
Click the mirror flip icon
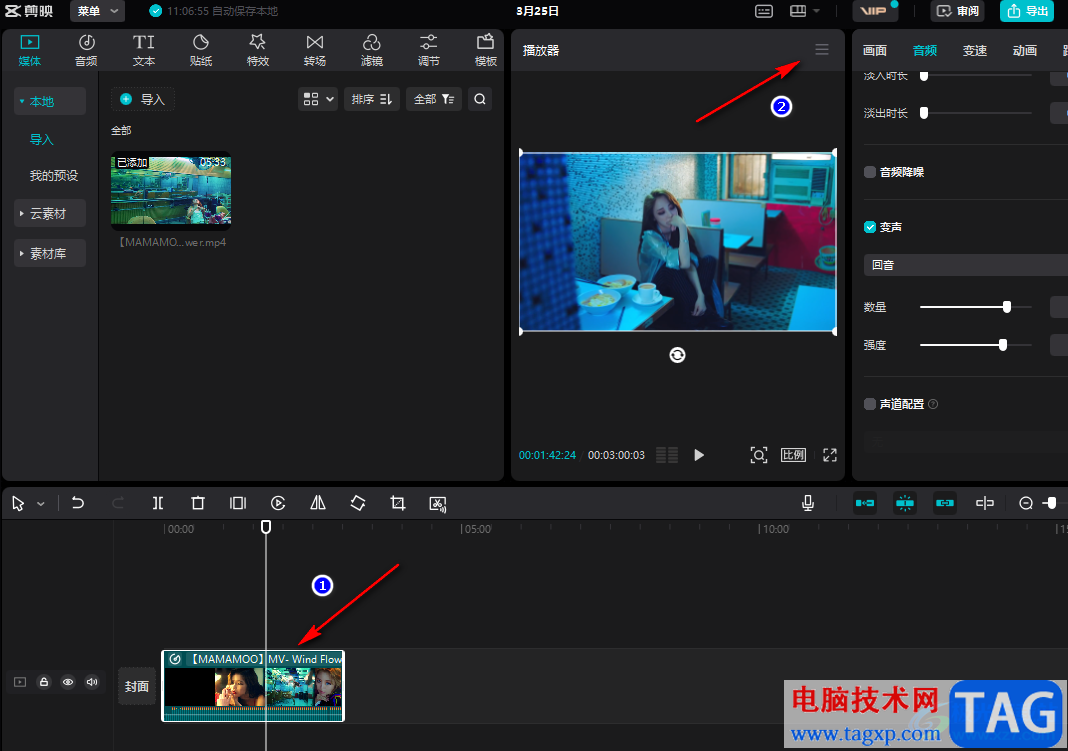tap(318, 503)
